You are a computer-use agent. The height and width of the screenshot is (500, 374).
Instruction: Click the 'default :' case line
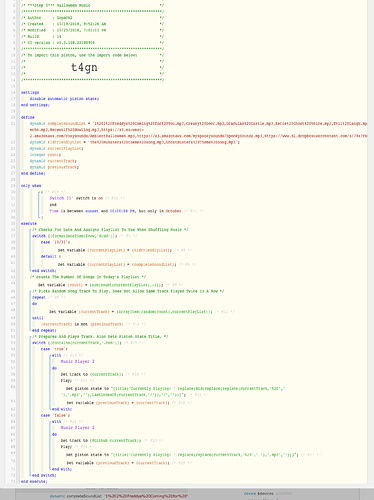pos(51,256)
